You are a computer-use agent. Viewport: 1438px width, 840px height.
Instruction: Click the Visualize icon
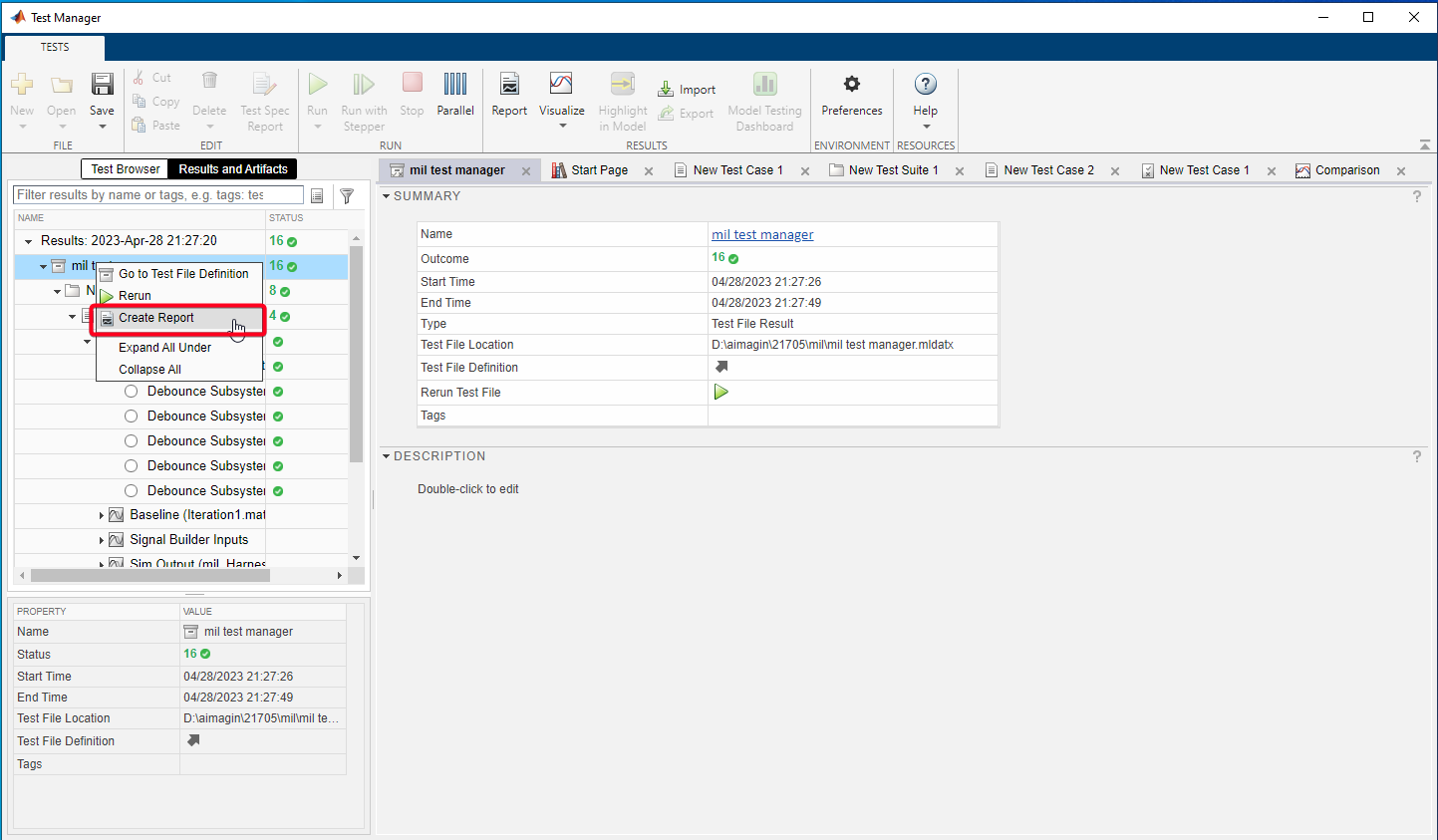(x=562, y=84)
